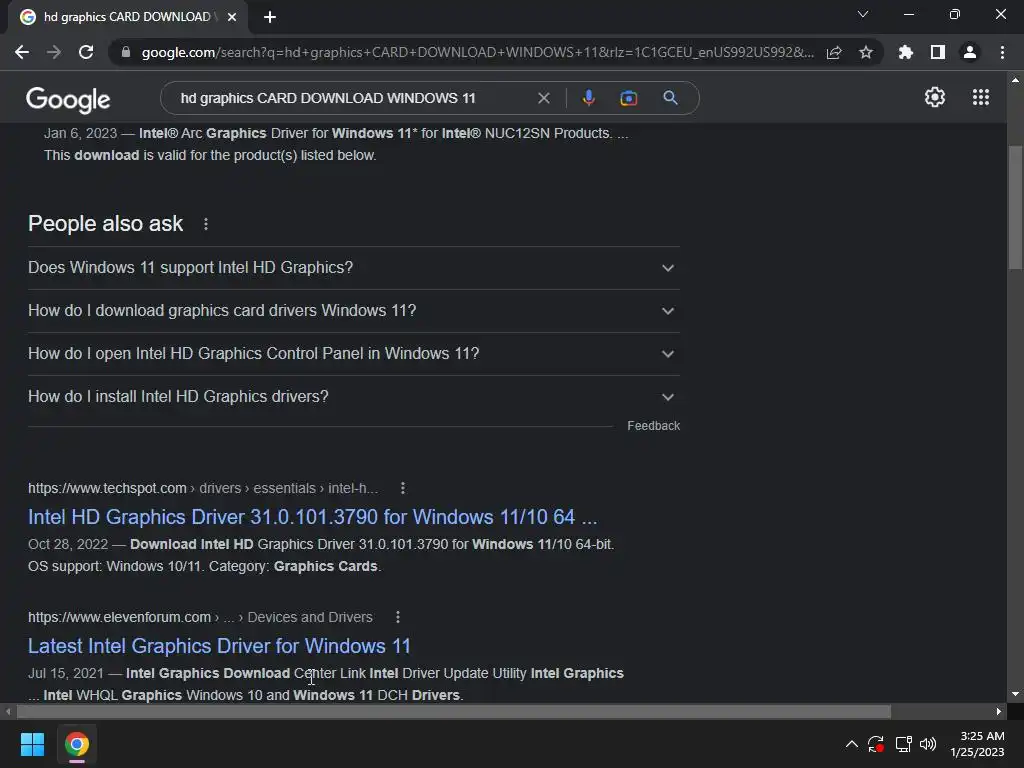Screen dimensions: 1024x768
Task: Open Intel HD Graphics Driver 31.0.101.3790 result
Action: 312,517
